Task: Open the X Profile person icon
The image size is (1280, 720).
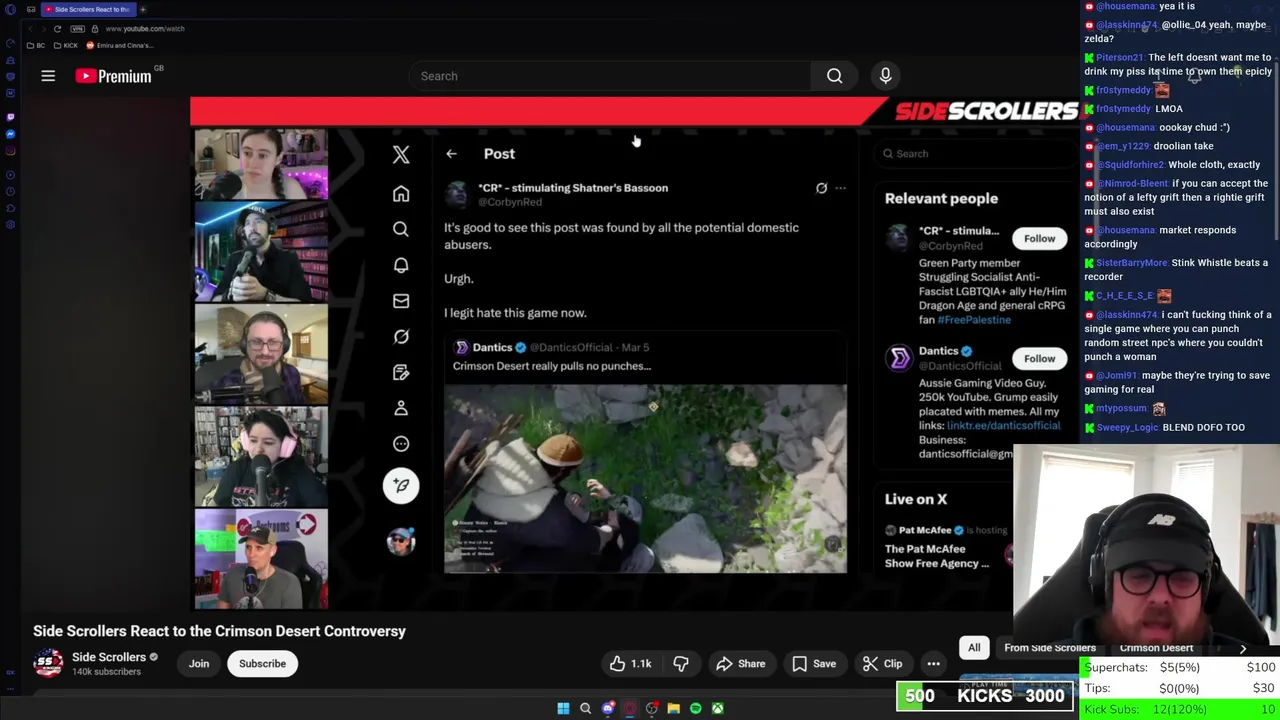Action: coord(401,408)
